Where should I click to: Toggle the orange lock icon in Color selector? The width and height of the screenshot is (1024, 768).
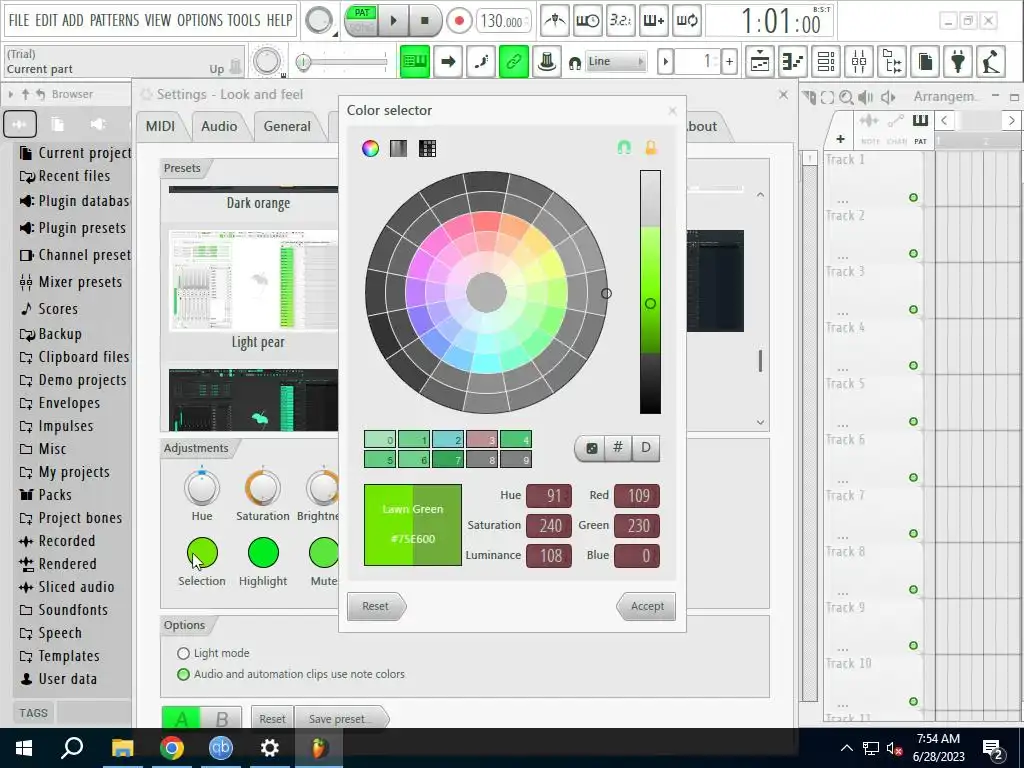(x=651, y=148)
